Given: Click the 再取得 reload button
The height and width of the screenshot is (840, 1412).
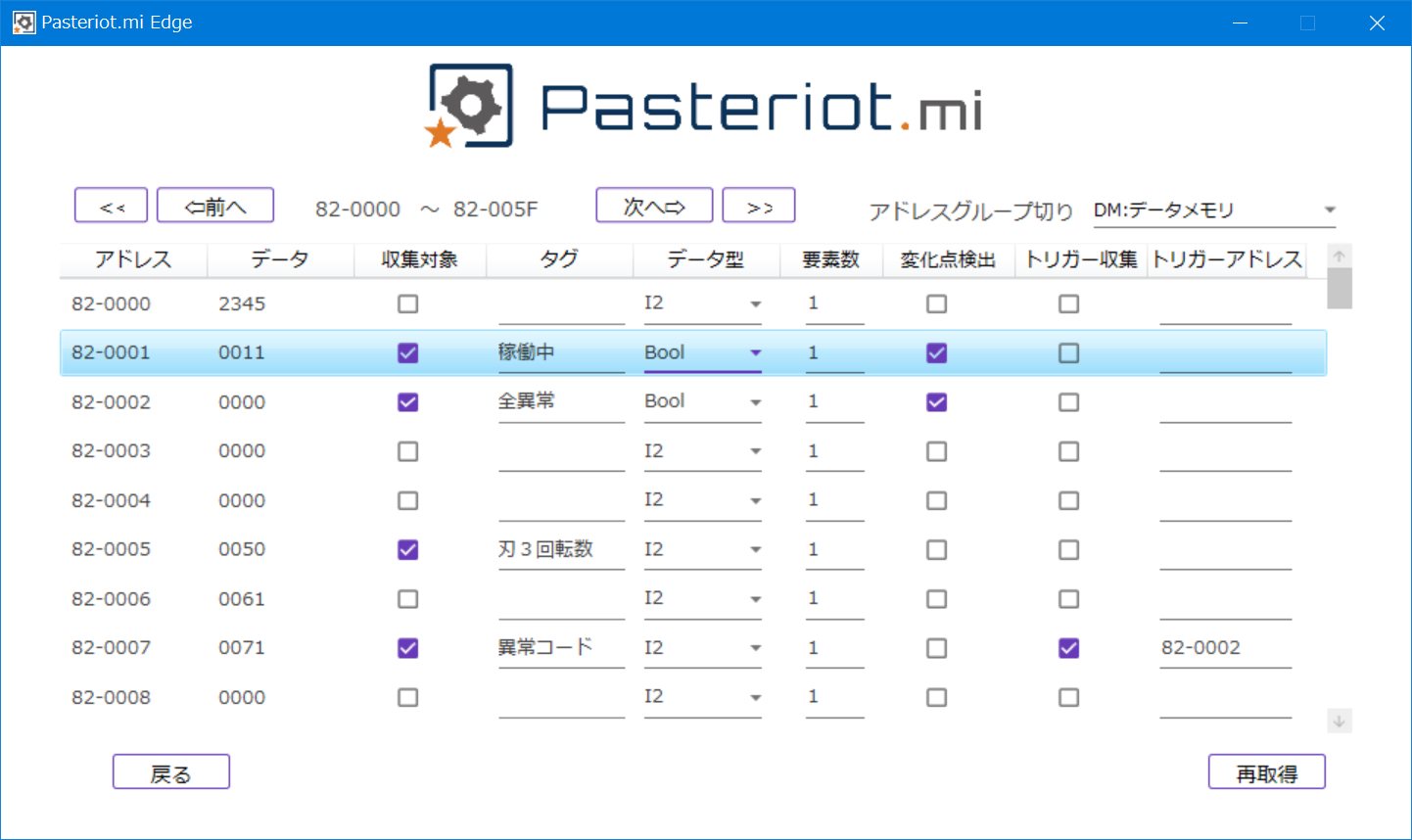Looking at the screenshot, I should coord(1267,771).
